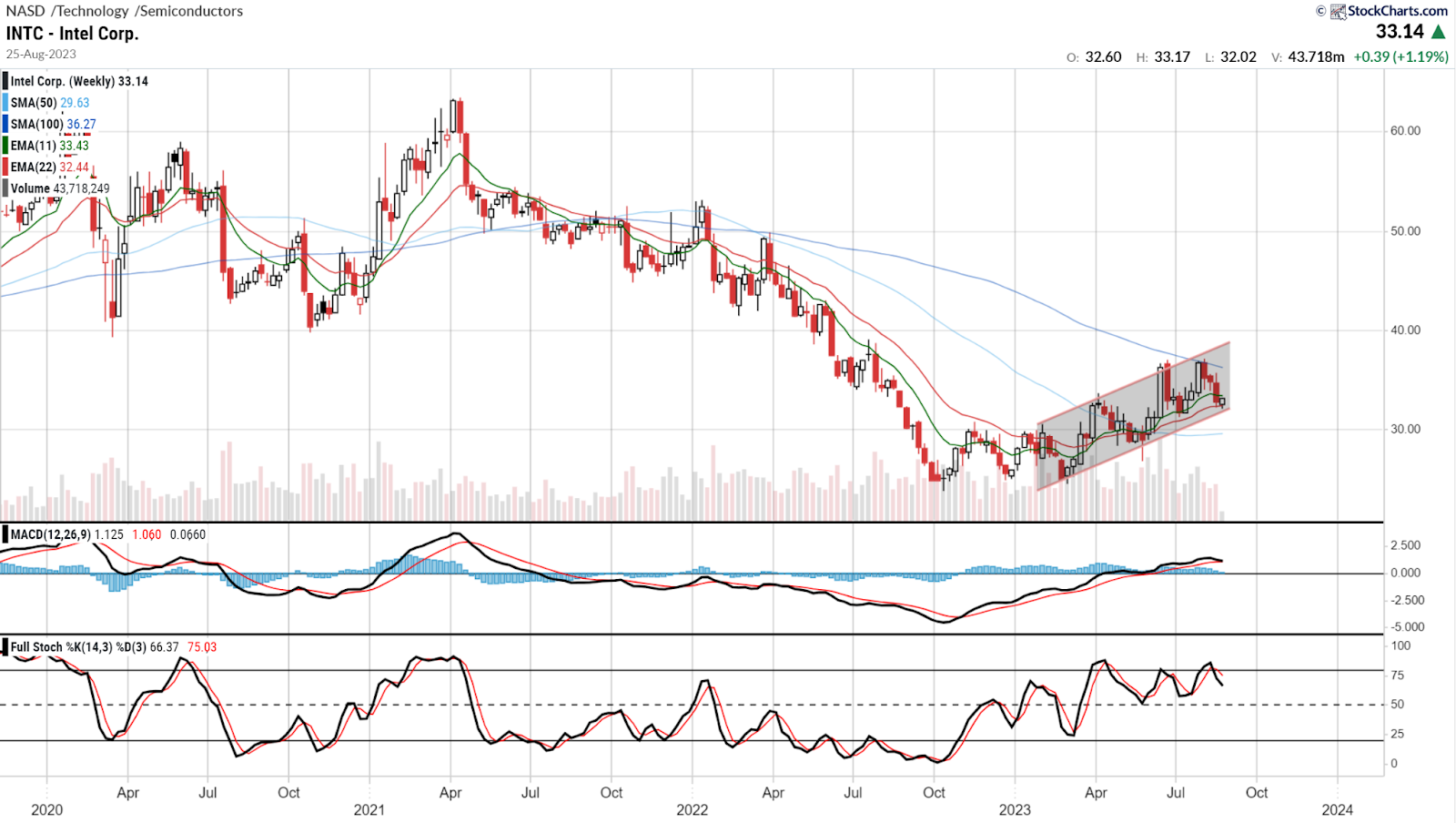The width and height of the screenshot is (1456, 823).
Task: Click the SMA(50) light blue legend swatch
Action: coord(5,103)
